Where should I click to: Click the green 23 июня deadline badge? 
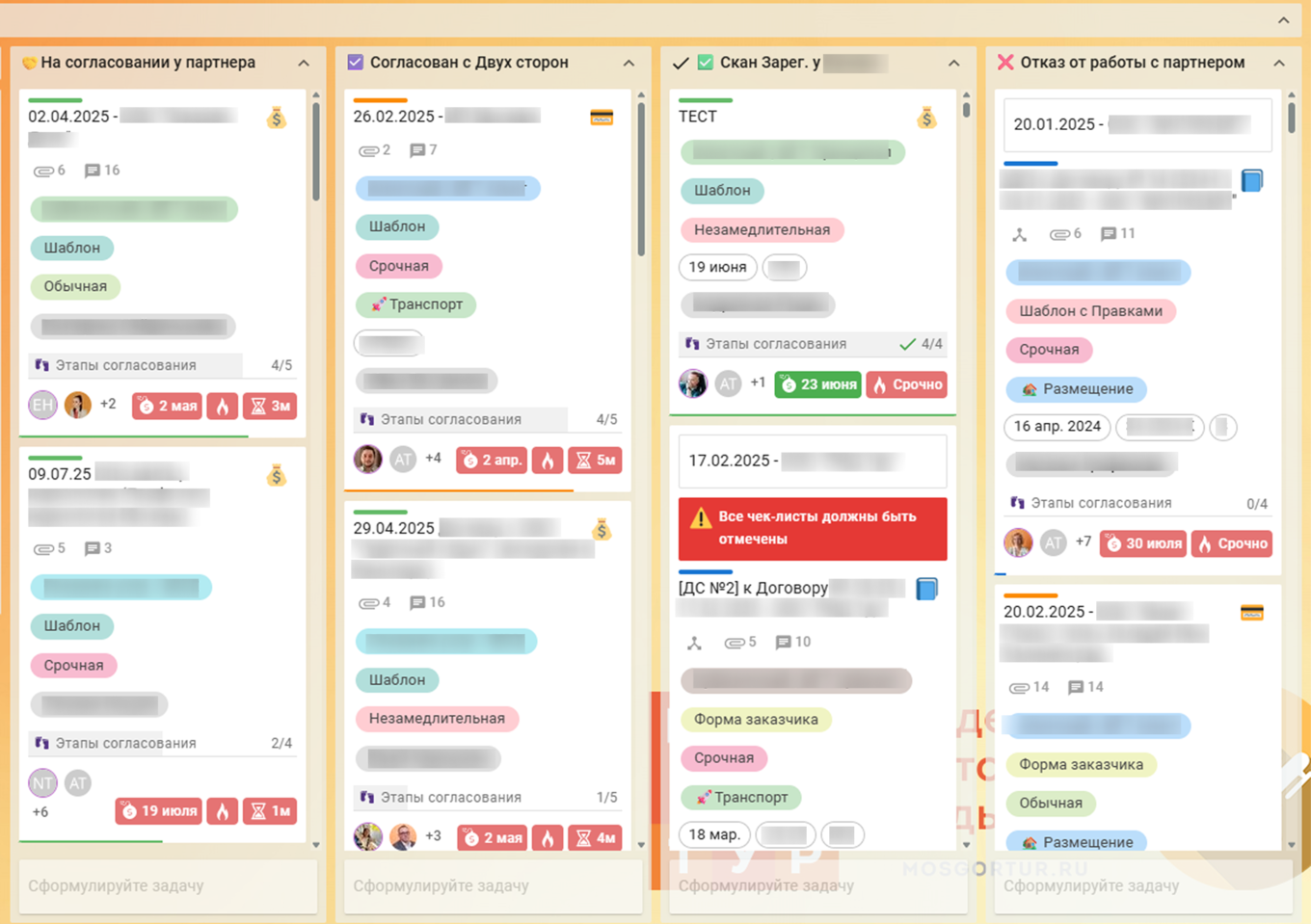(x=817, y=384)
